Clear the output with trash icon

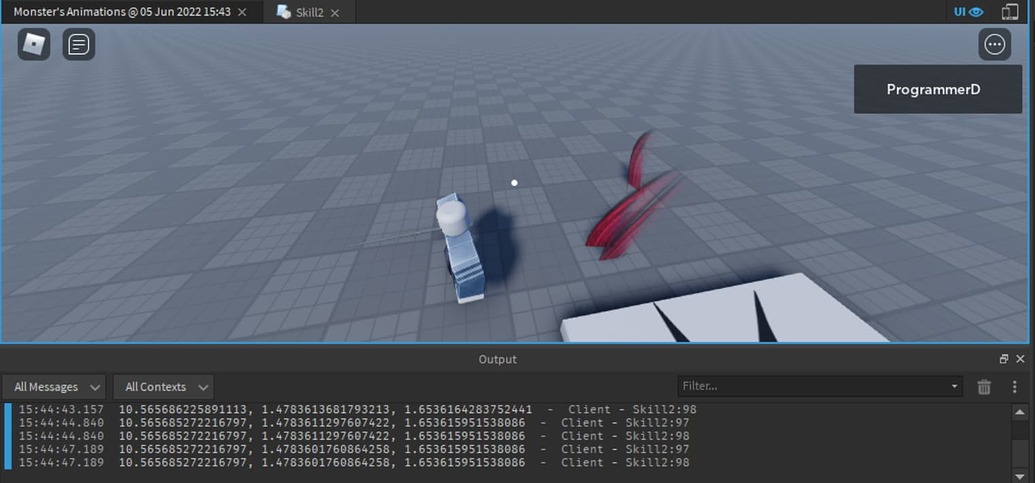click(x=984, y=387)
